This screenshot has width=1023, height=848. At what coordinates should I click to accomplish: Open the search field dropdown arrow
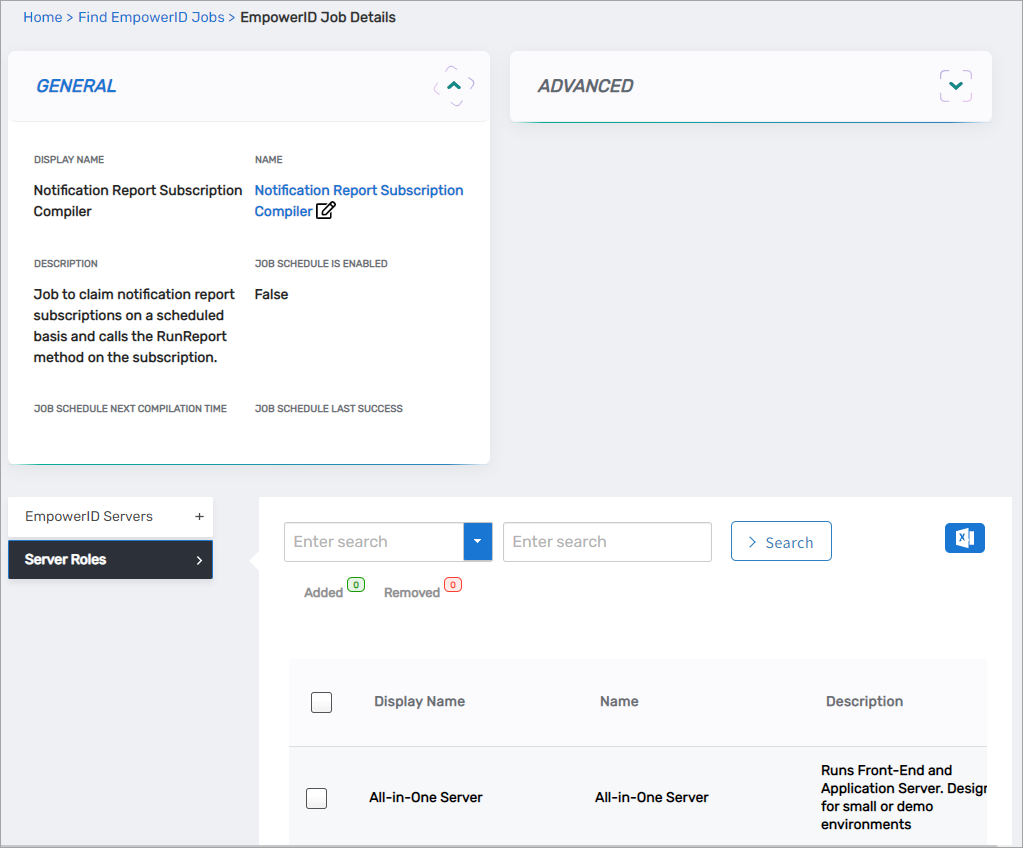tap(477, 541)
